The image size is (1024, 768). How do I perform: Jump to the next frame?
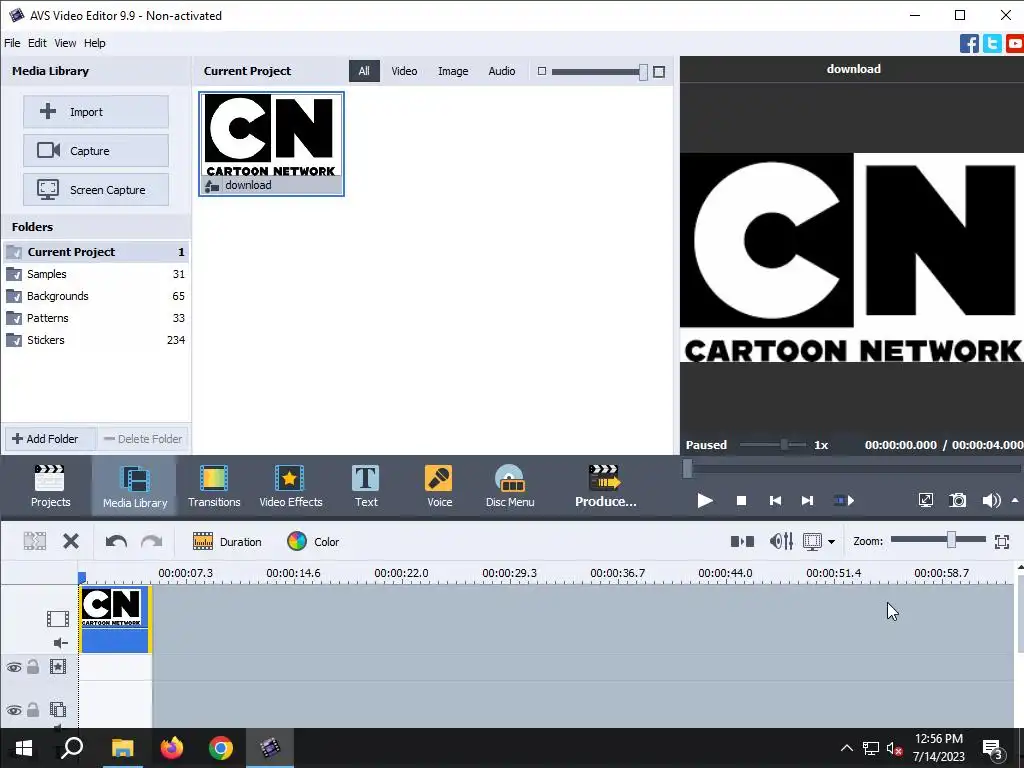[x=808, y=501]
